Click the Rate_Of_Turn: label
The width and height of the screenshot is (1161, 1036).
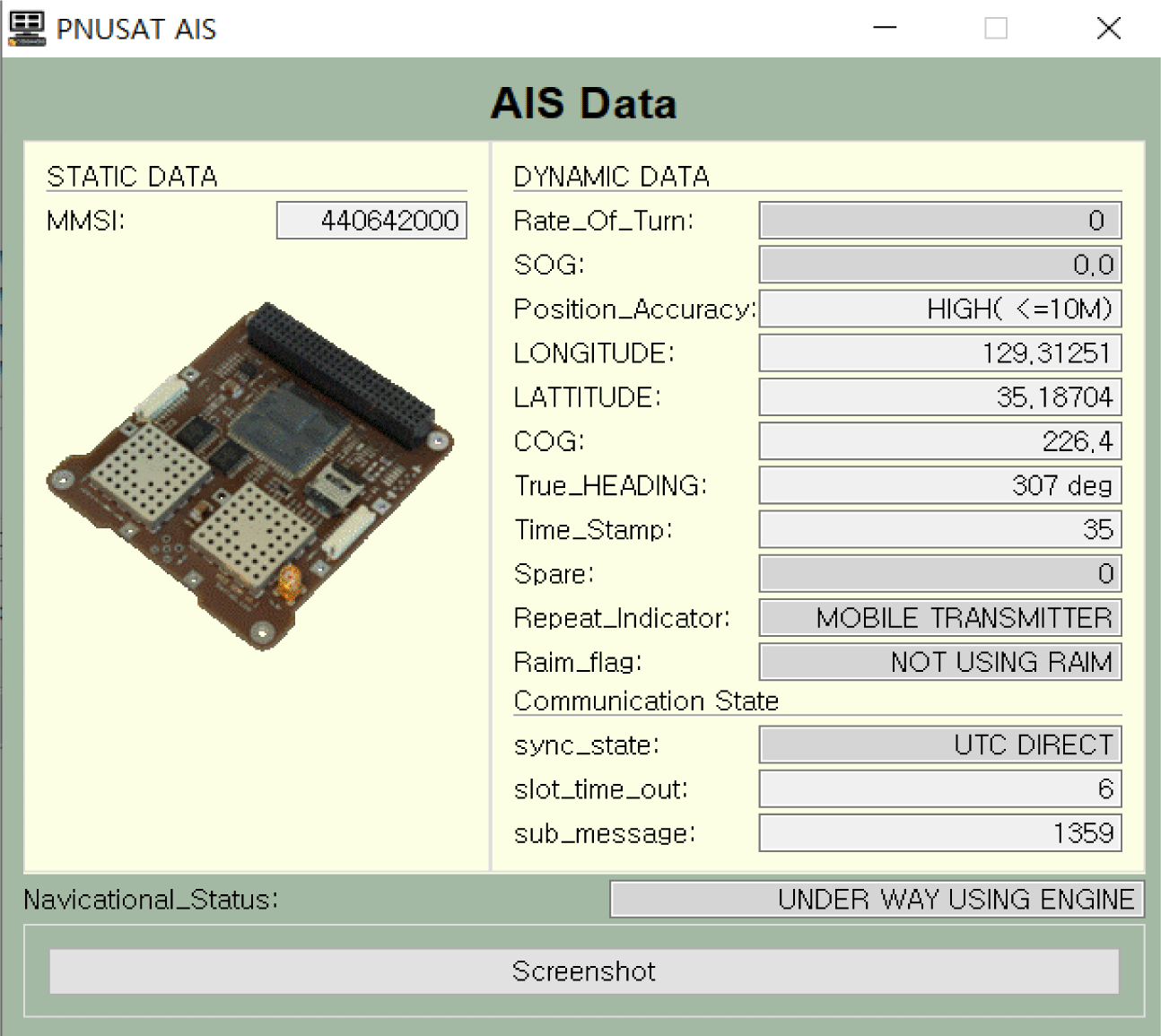(604, 221)
